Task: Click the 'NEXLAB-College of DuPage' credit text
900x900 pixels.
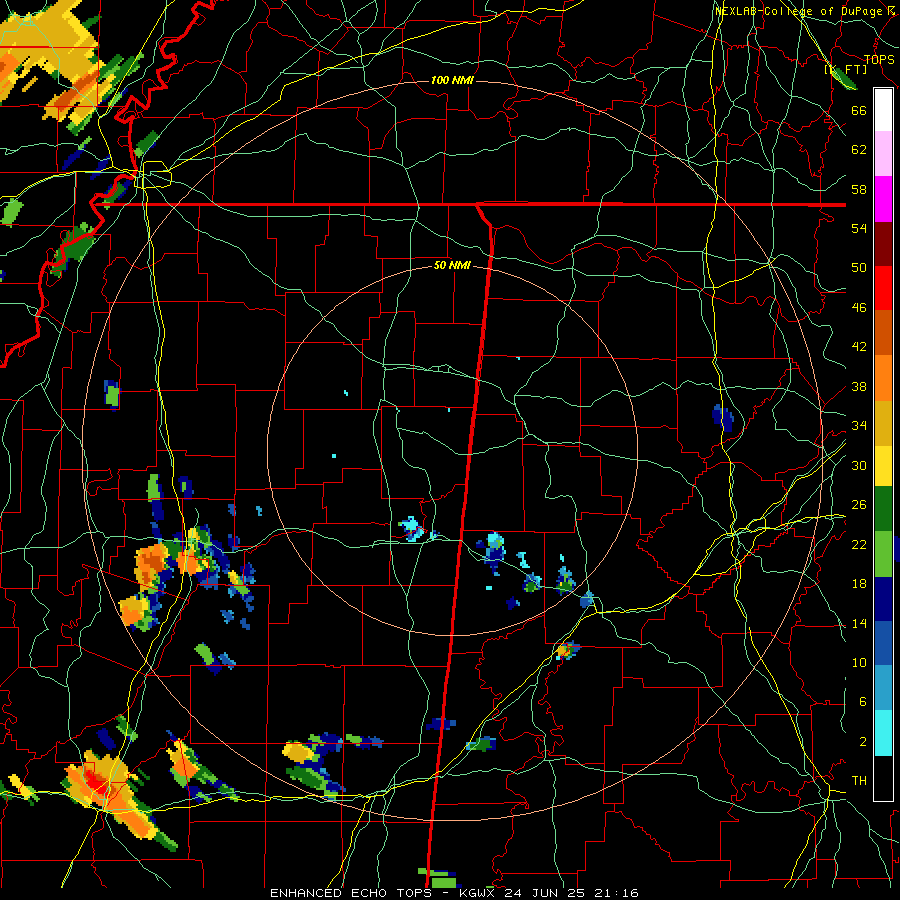Action: tap(801, 11)
